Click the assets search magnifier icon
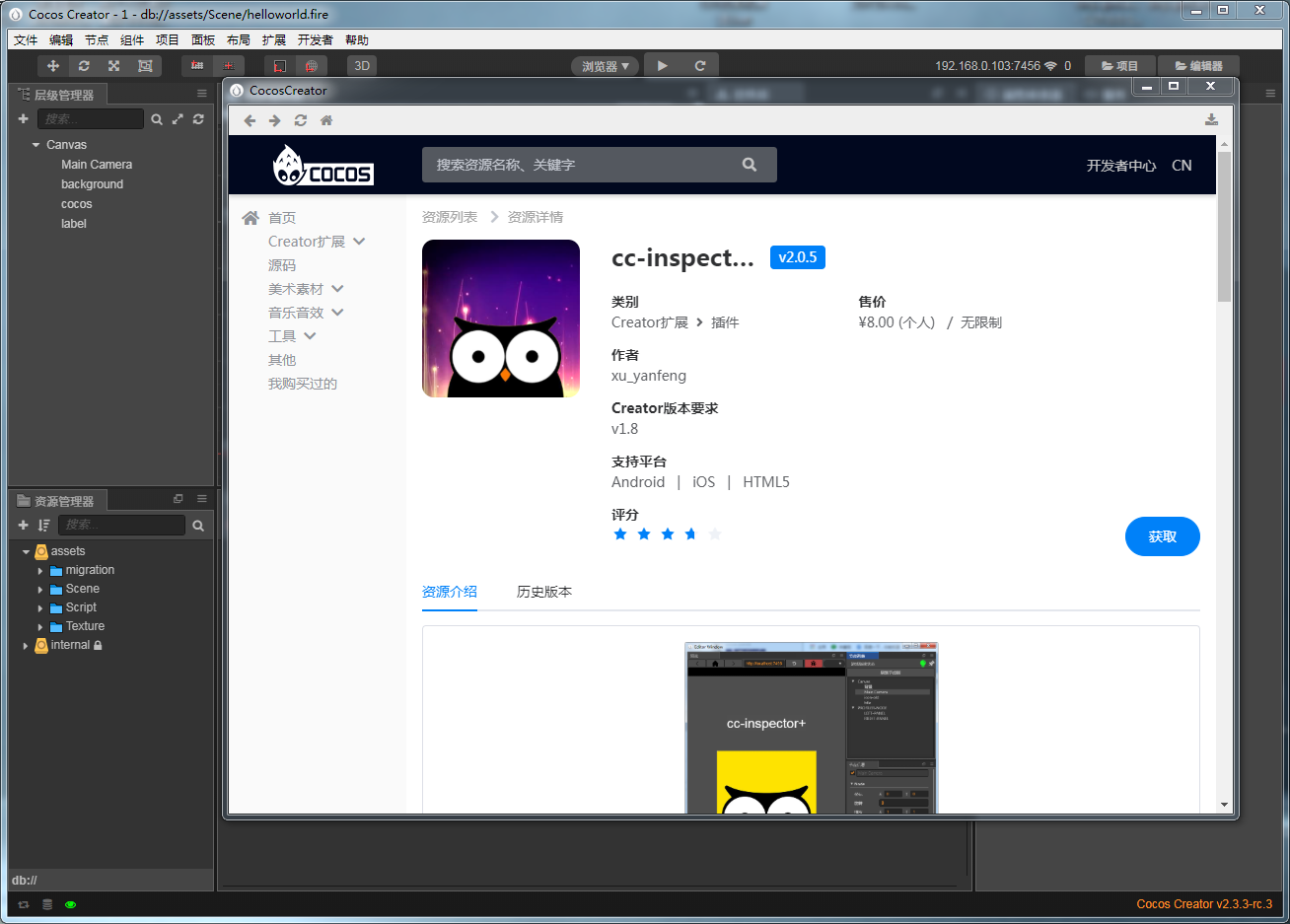 [x=198, y=526]
